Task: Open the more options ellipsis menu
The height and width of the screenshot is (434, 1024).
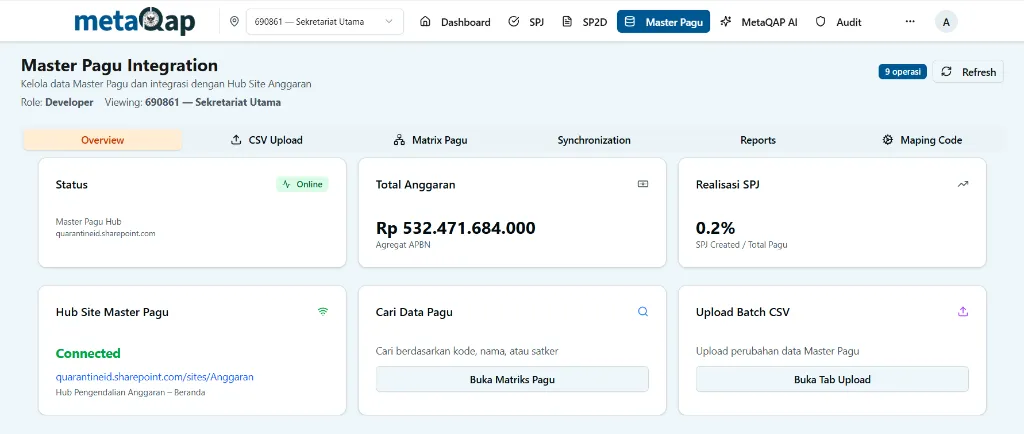Action: coord(910,22)
